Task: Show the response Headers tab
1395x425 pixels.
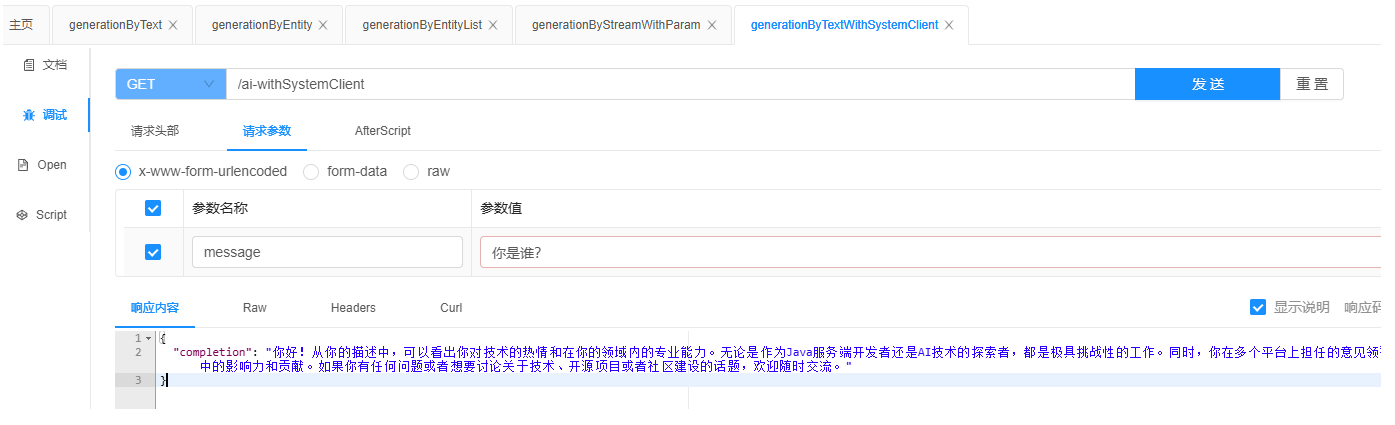Action: coord(353,308)
